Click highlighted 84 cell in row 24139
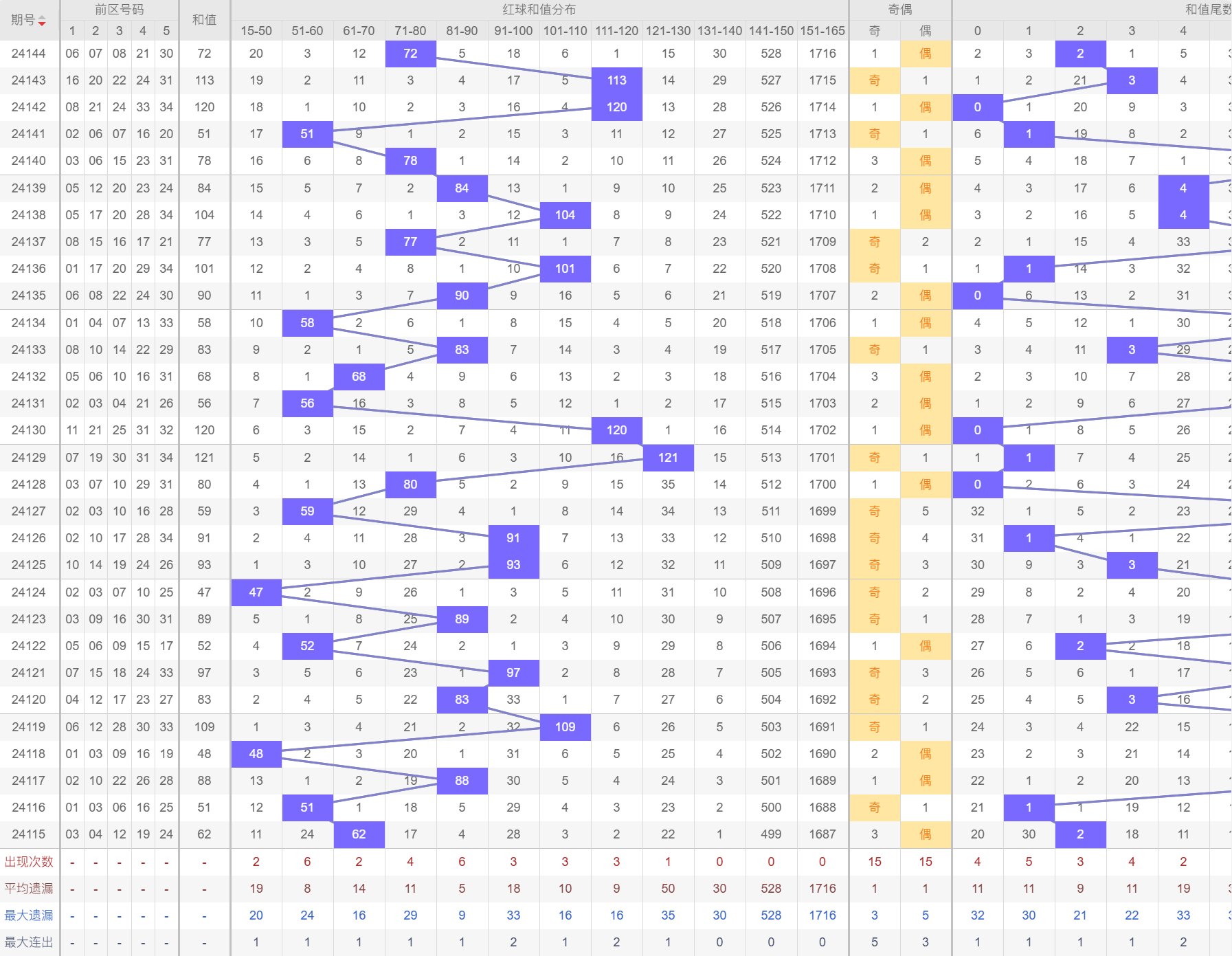 pos(462,188)
